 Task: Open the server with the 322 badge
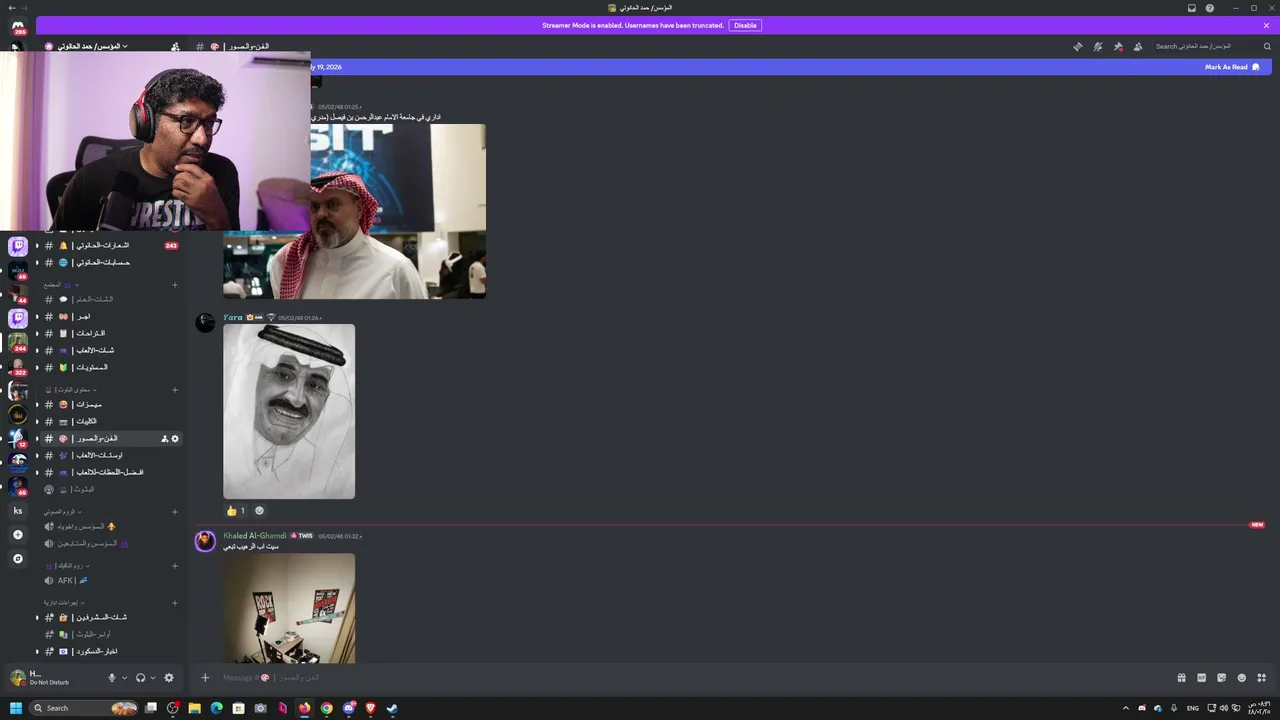point(18,367)
